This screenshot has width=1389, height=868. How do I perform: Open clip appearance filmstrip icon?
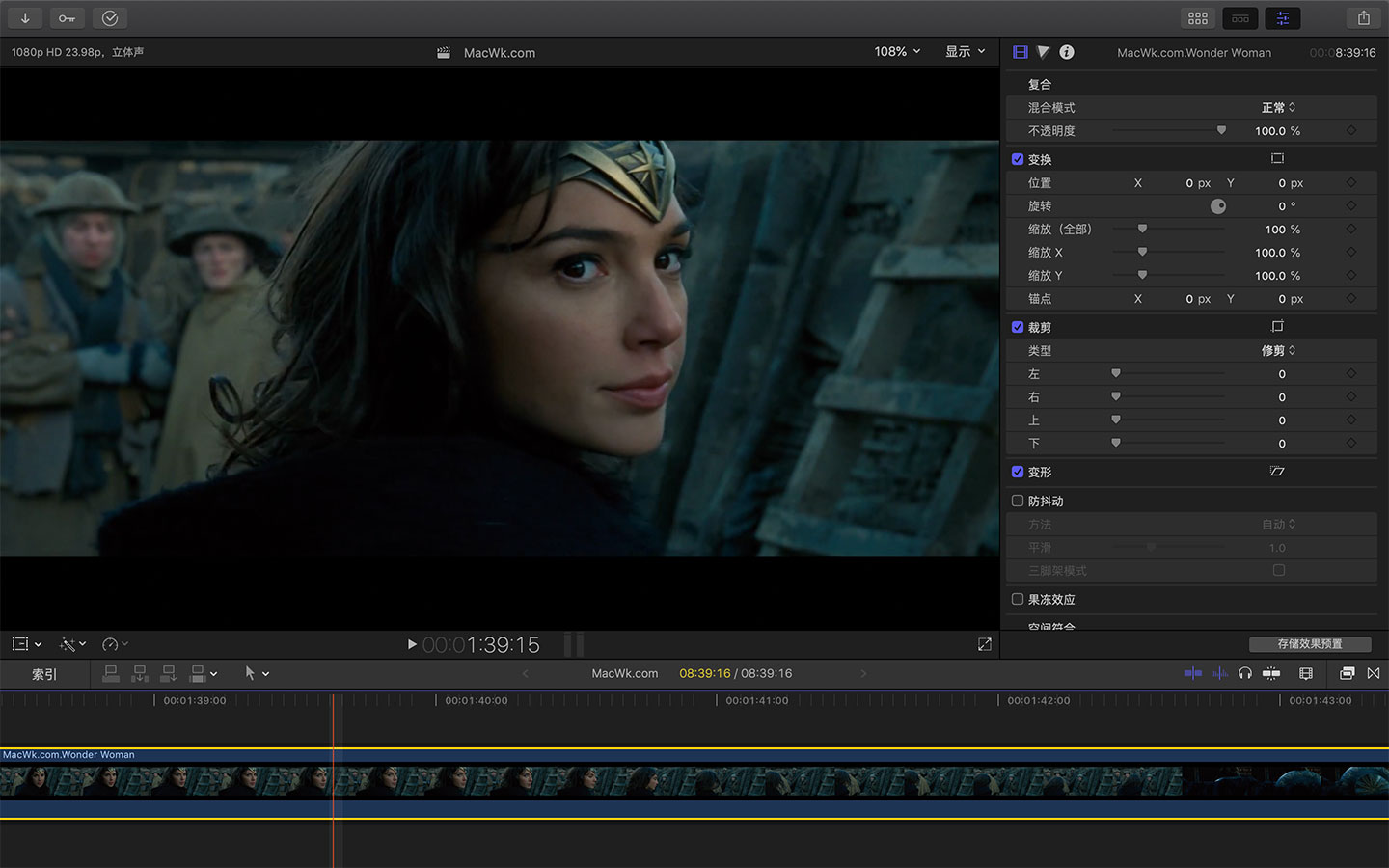pyautogui.click(x=1306, y=673)
